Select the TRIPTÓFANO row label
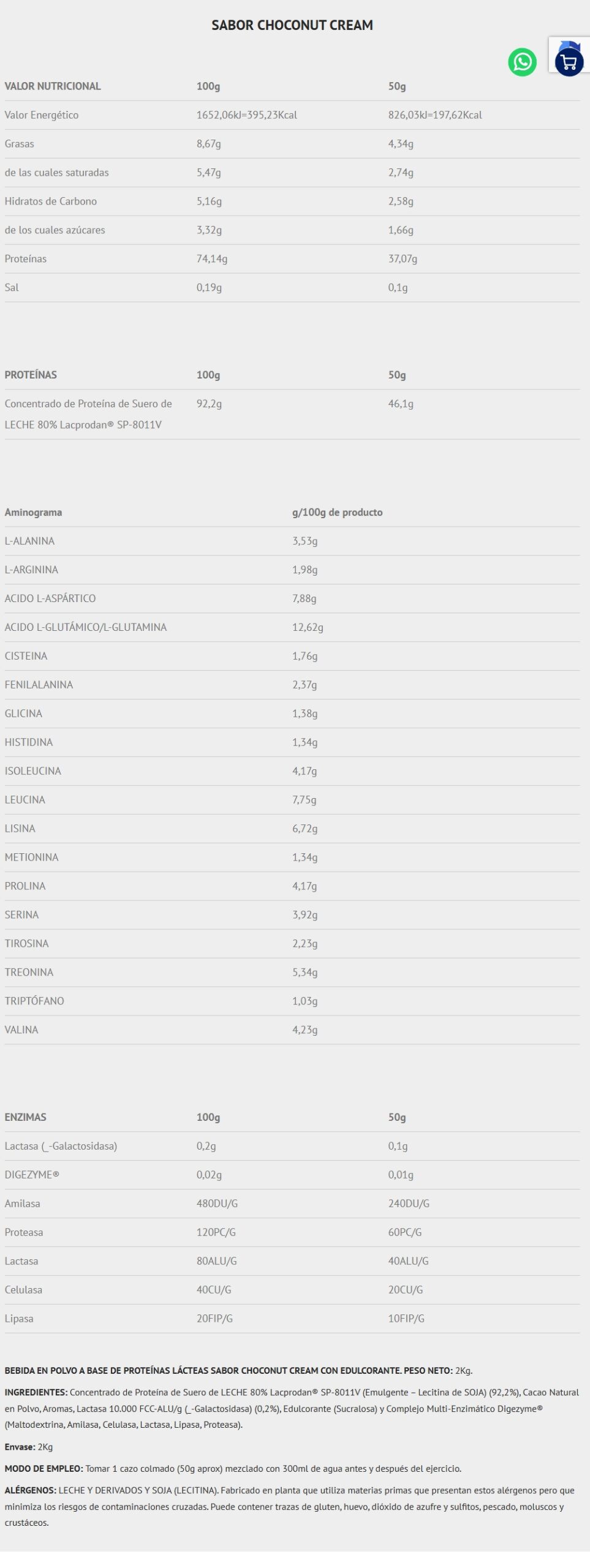This screenshot has height=1568, width=590. click(34, 1001)
